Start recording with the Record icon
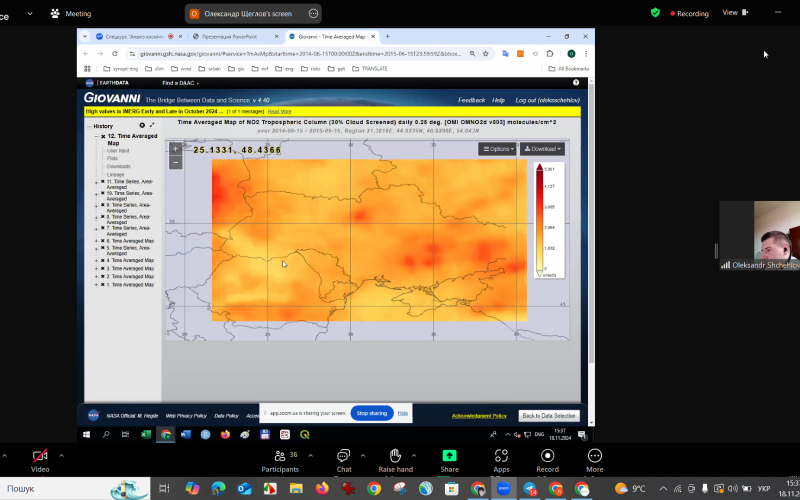Viewport: 800px width, 500px height. [547, 456]
